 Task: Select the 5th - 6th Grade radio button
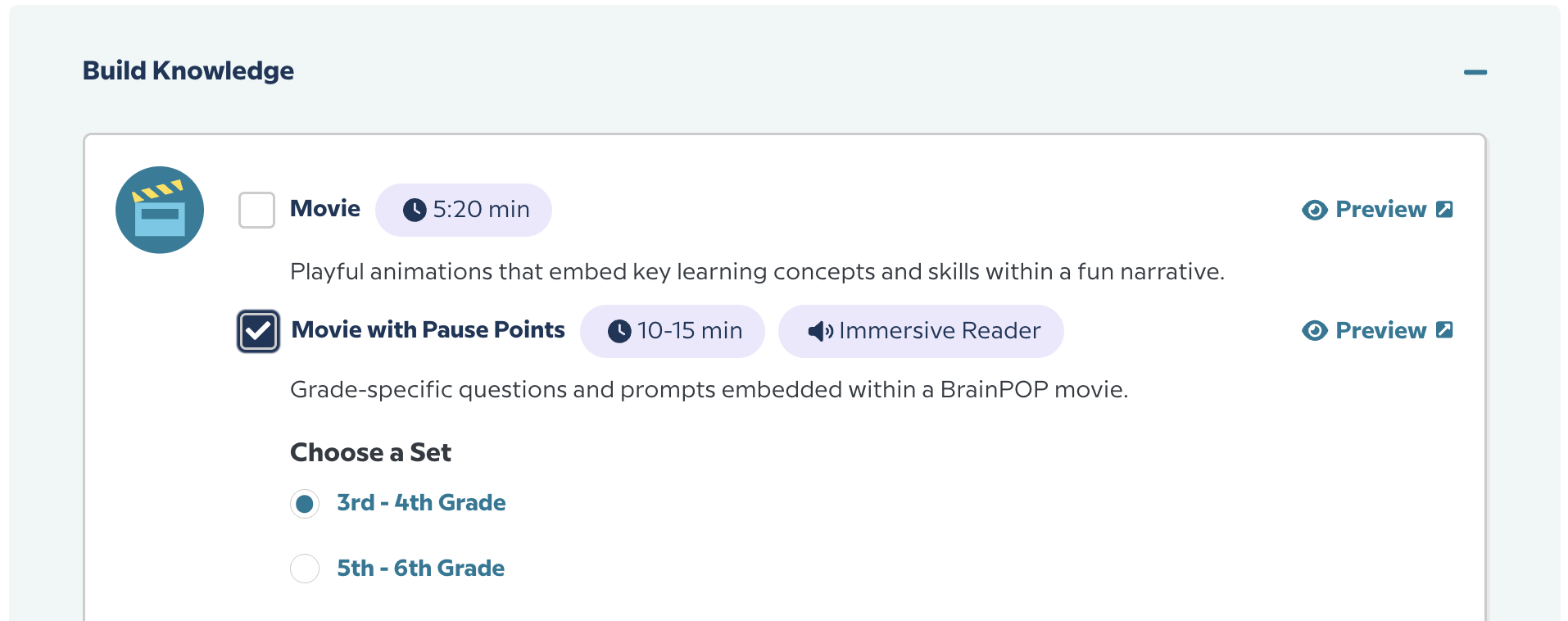tap(304, 568)
